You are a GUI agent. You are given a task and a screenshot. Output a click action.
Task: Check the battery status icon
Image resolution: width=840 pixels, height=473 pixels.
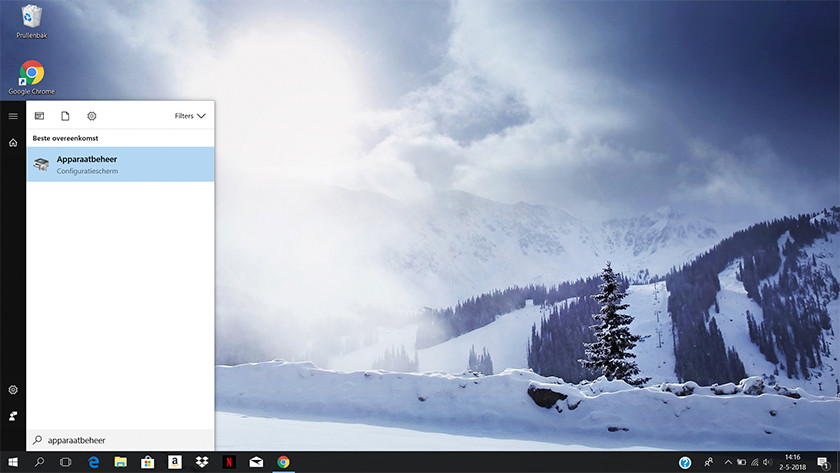[x=741, y=462]
